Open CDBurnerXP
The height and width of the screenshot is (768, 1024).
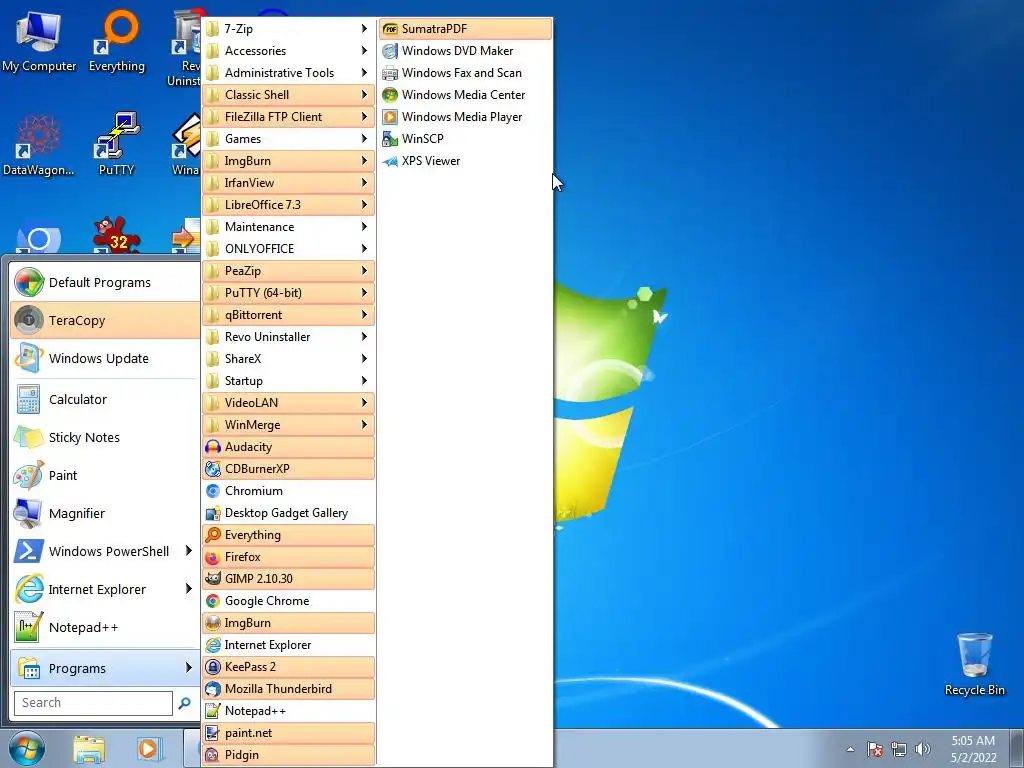pyautogui.click(x=289, y=469)
